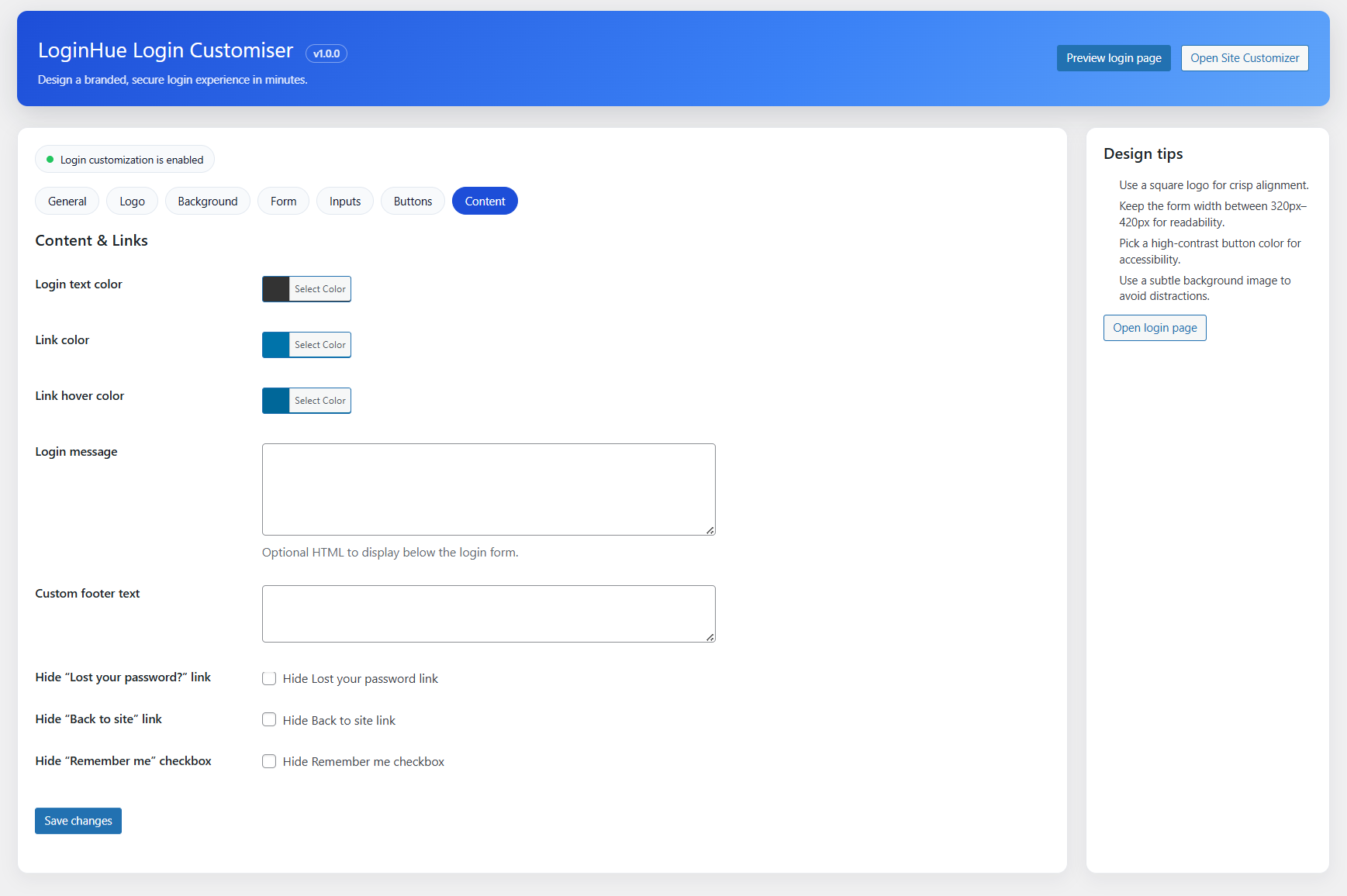Open the Logo settings tab
This screenshot has height=896, width=1347.
point(132,201)
